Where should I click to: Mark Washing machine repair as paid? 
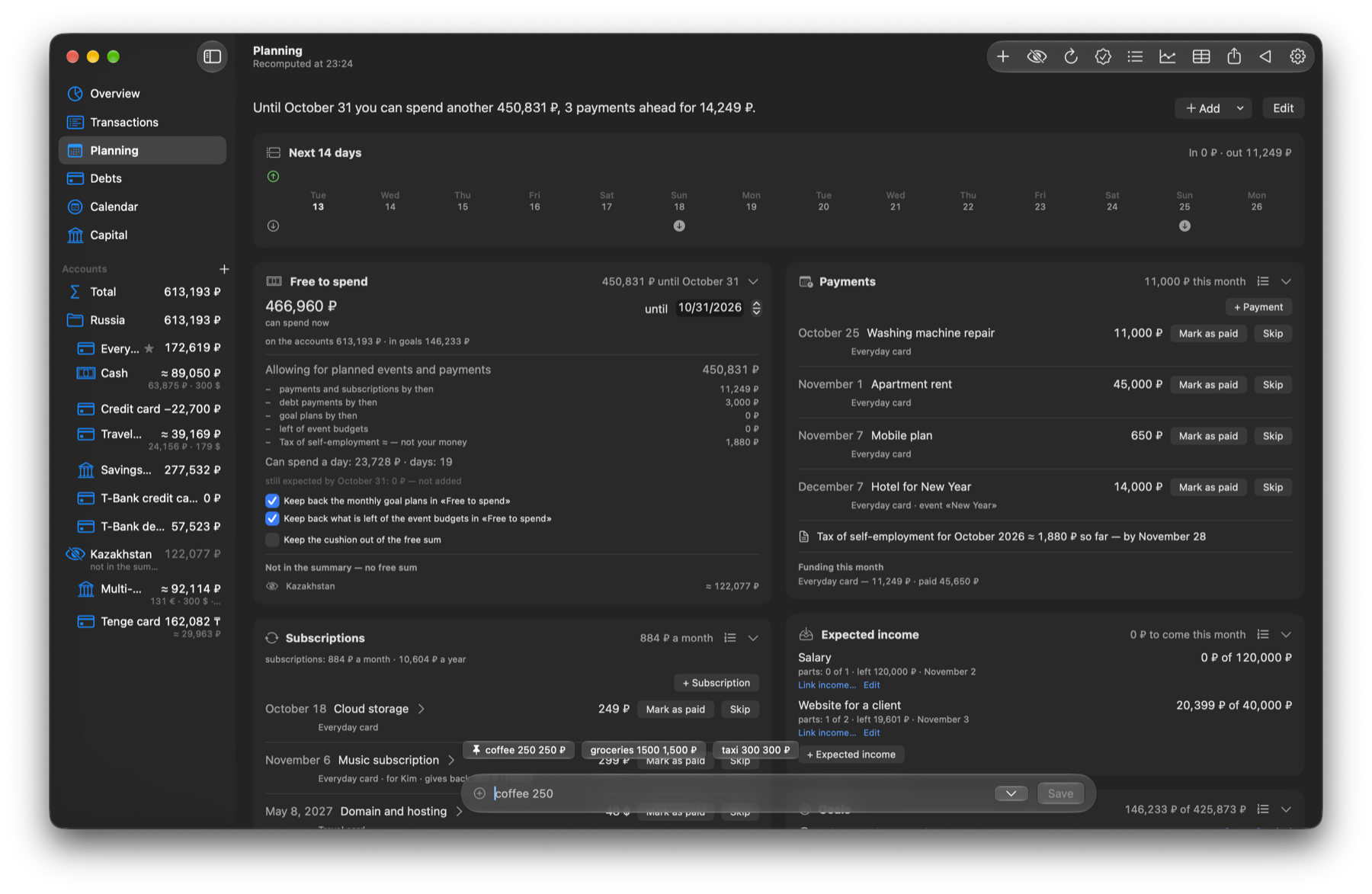pos(1208,333)
